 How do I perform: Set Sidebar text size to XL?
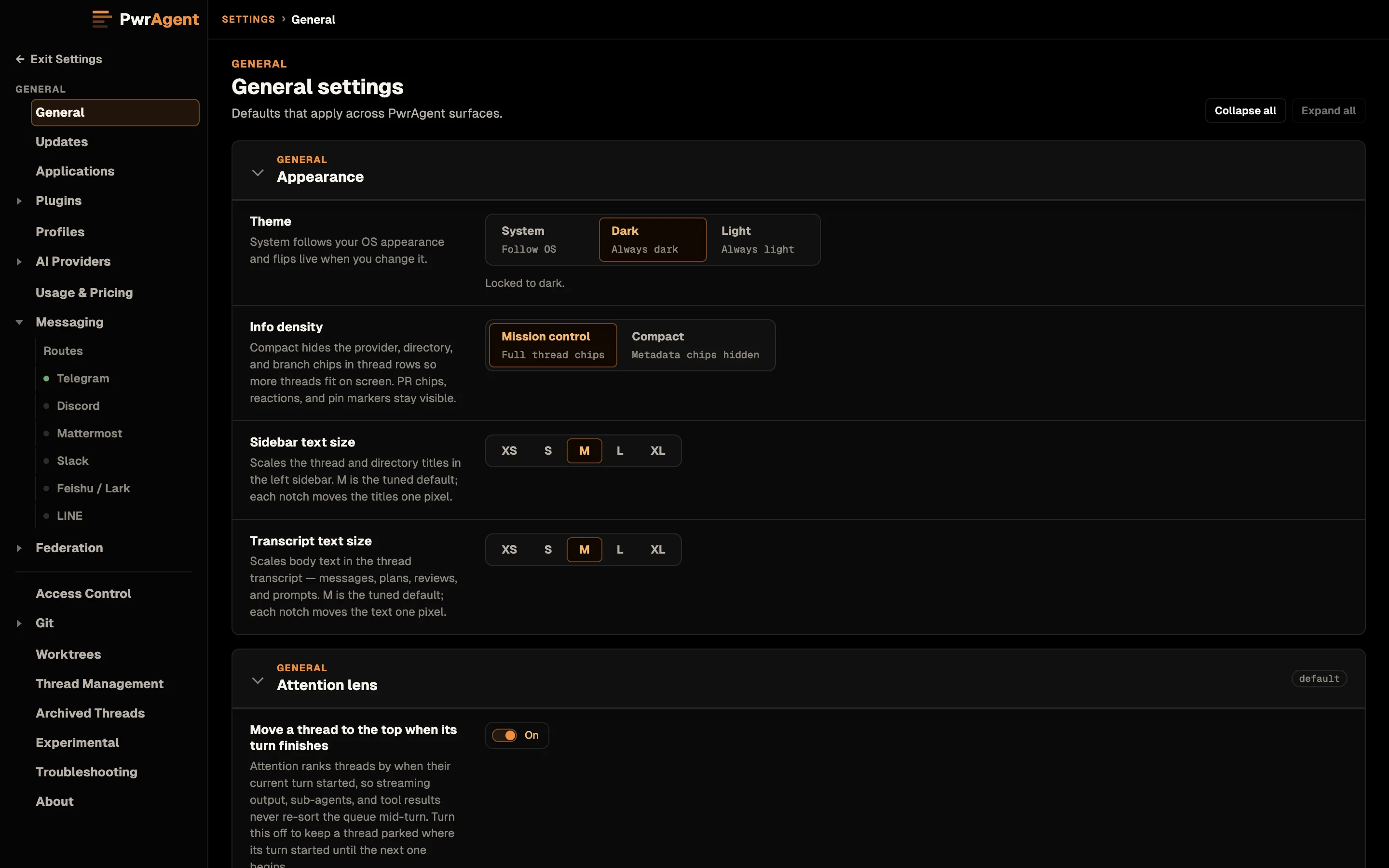(658, 451)
